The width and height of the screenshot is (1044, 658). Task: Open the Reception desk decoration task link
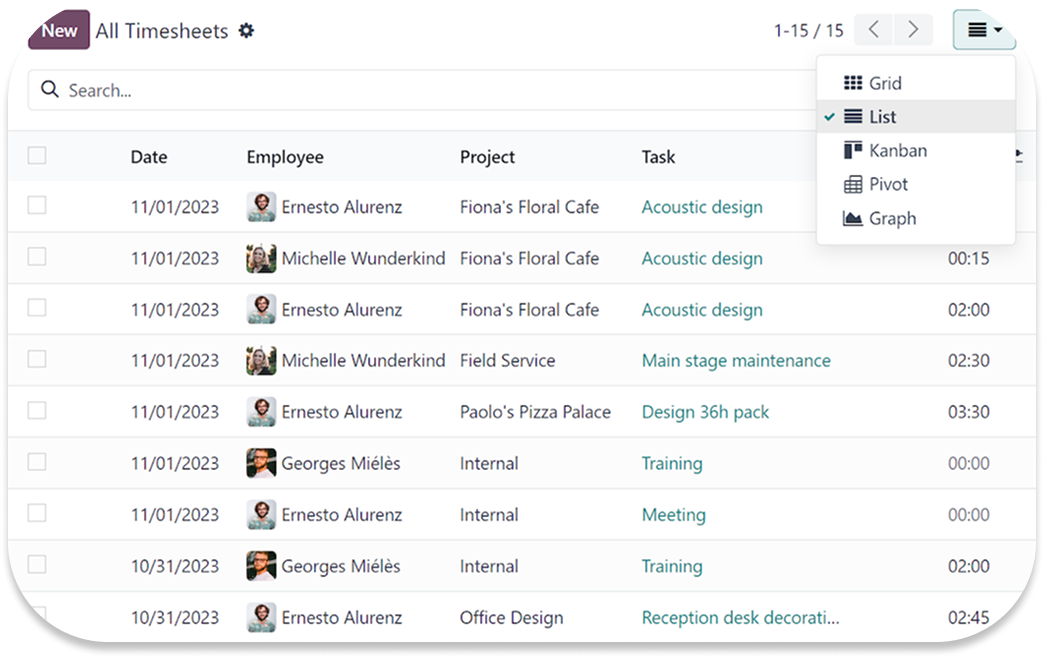click(x=740, y=617)
